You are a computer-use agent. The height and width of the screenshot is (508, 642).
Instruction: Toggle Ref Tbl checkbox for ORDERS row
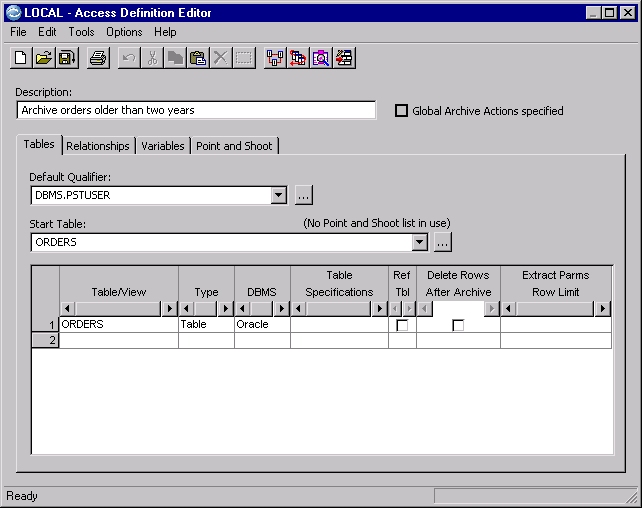tap(402, 325)
